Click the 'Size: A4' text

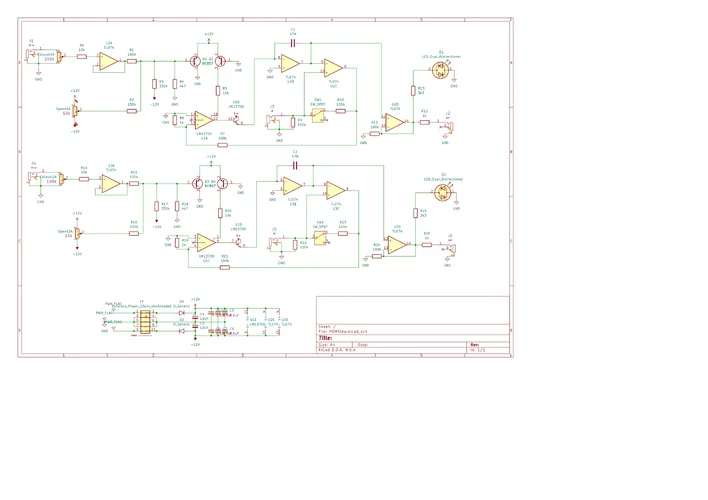[326, 345]
